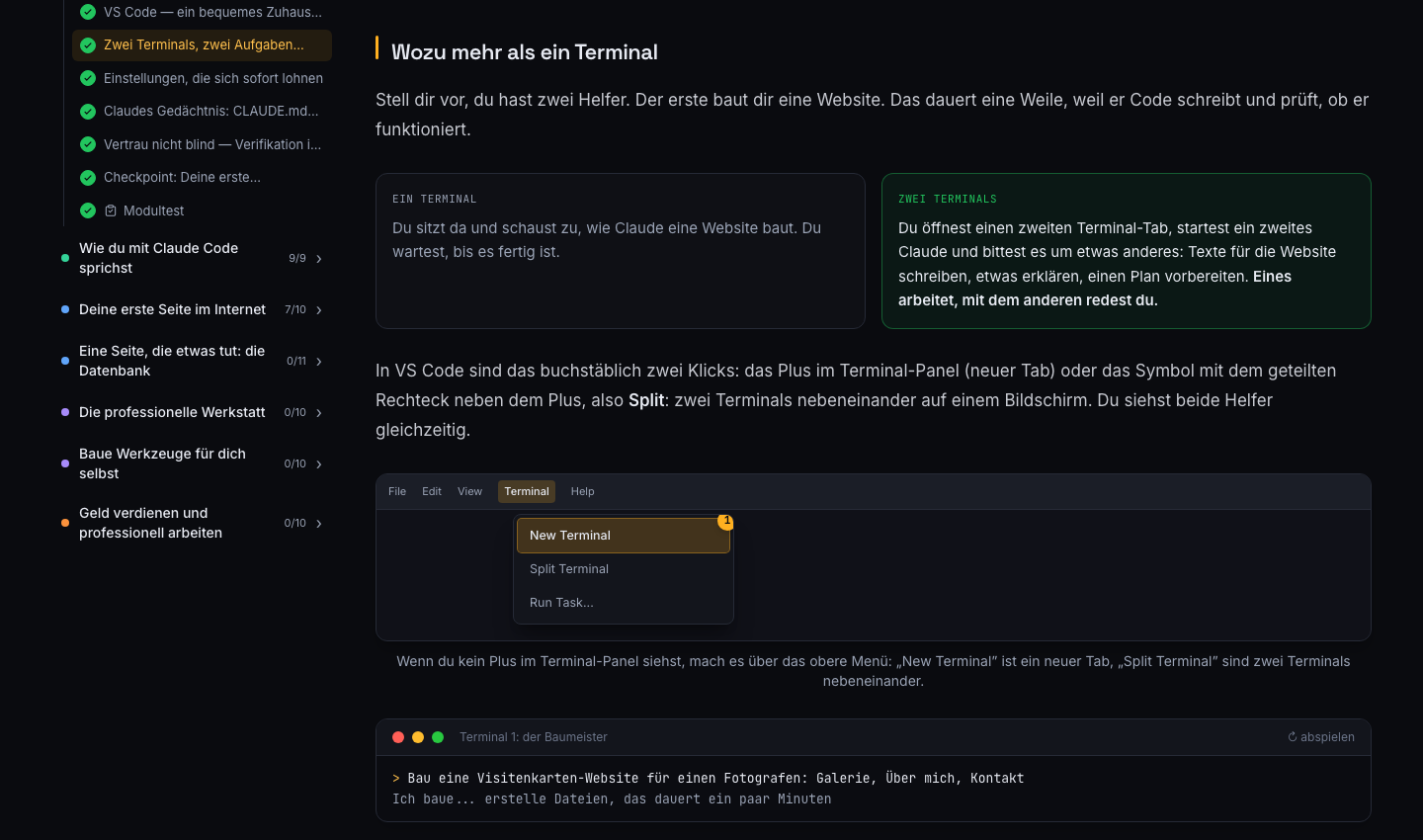Image resolution: width=1423 pixels, height=840 pixels.
Task: Click the red dot in Terminal 1 window
Action: pyautogui.click(x=398, y=737)
